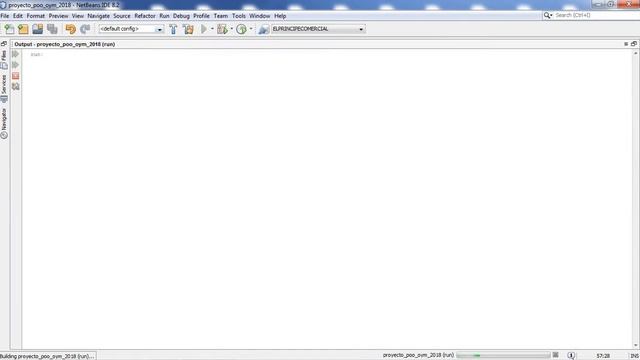Click the Clean and Build icon
The width and height of the screenshot is (640, 360).
click(x=188, y=29)
